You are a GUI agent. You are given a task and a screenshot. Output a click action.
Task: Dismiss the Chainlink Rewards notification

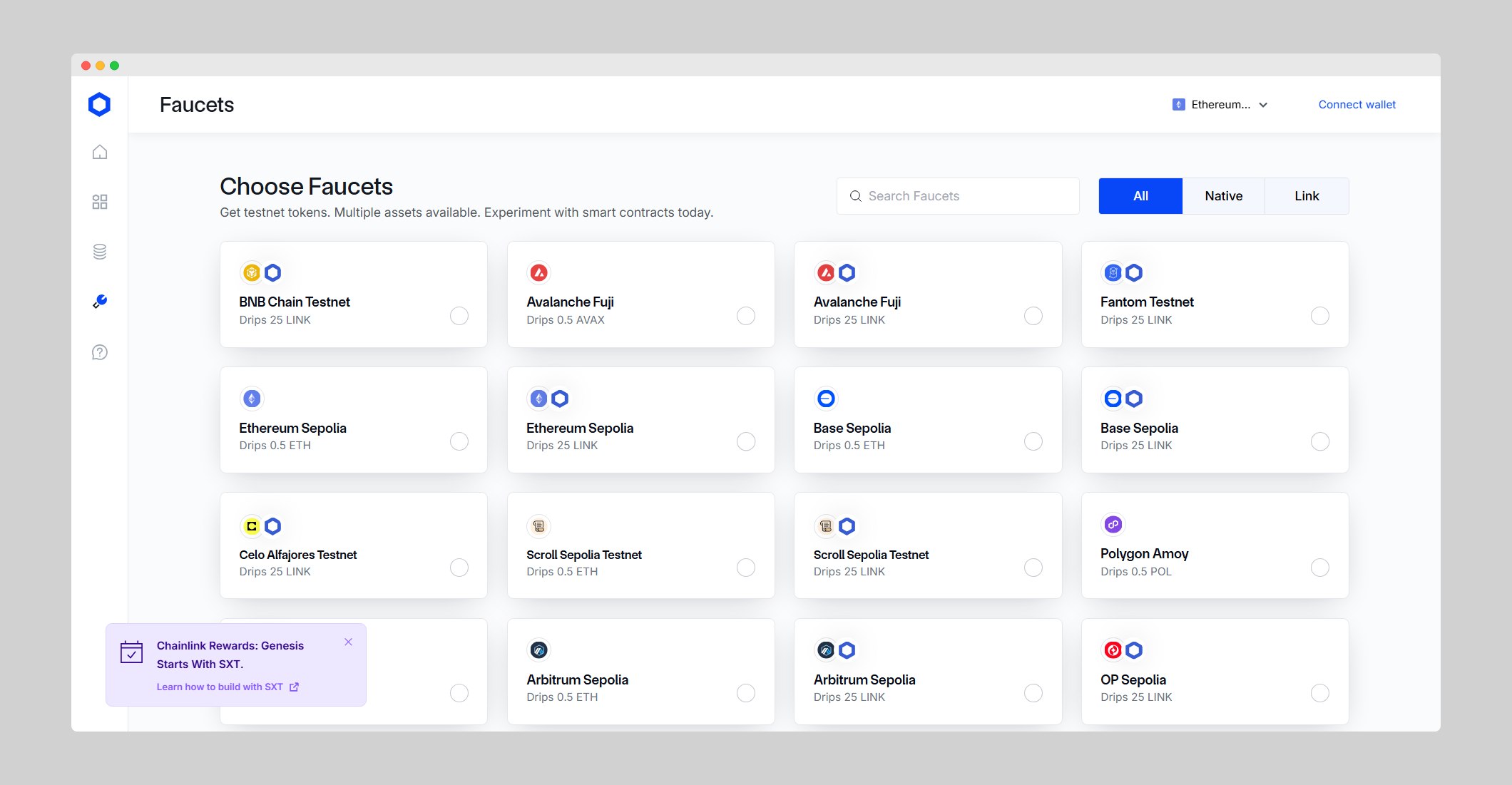[348, 642]
